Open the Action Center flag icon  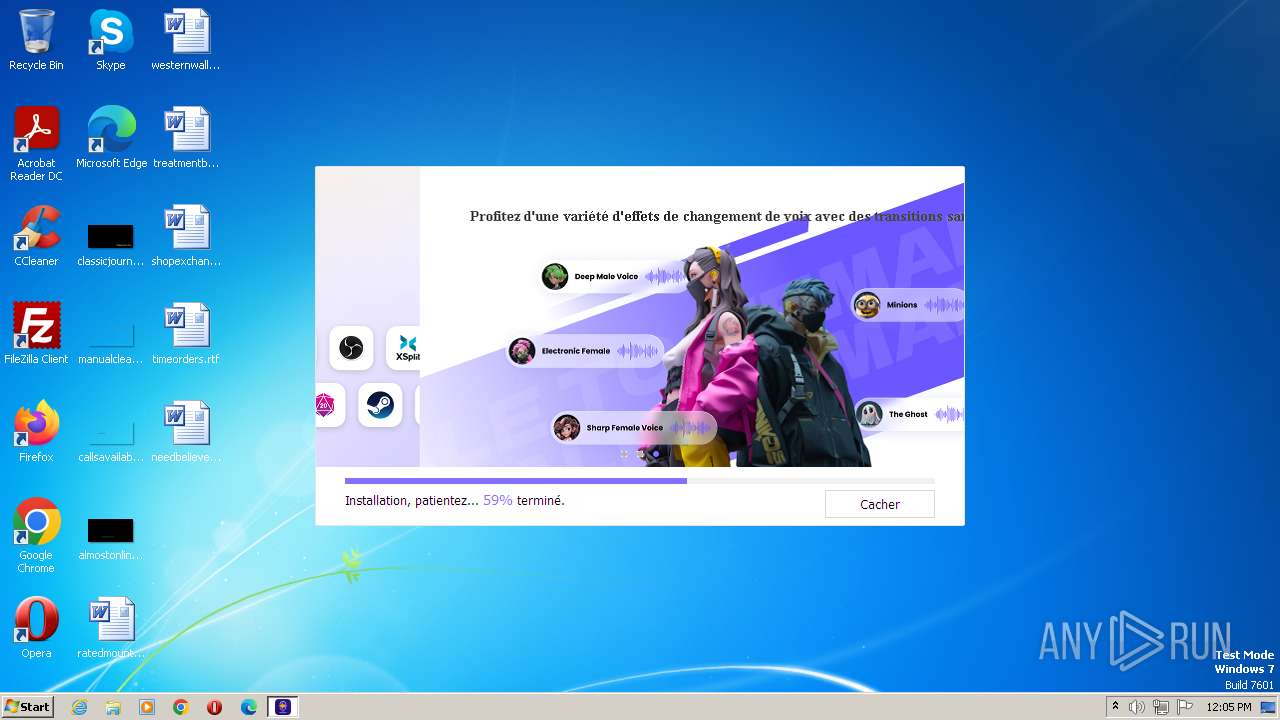(x=1184, y=707)
